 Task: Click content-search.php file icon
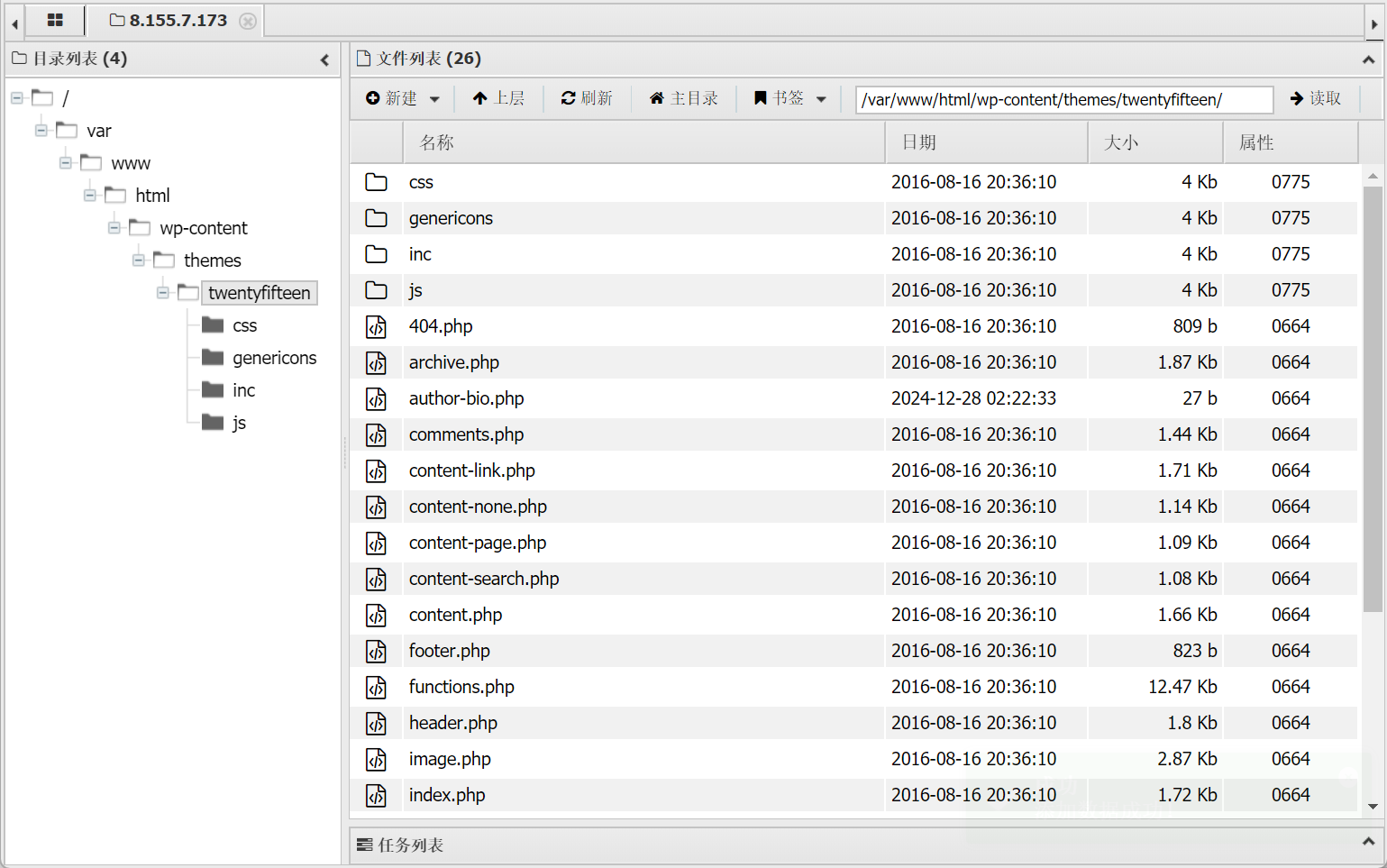coord(376,579)
